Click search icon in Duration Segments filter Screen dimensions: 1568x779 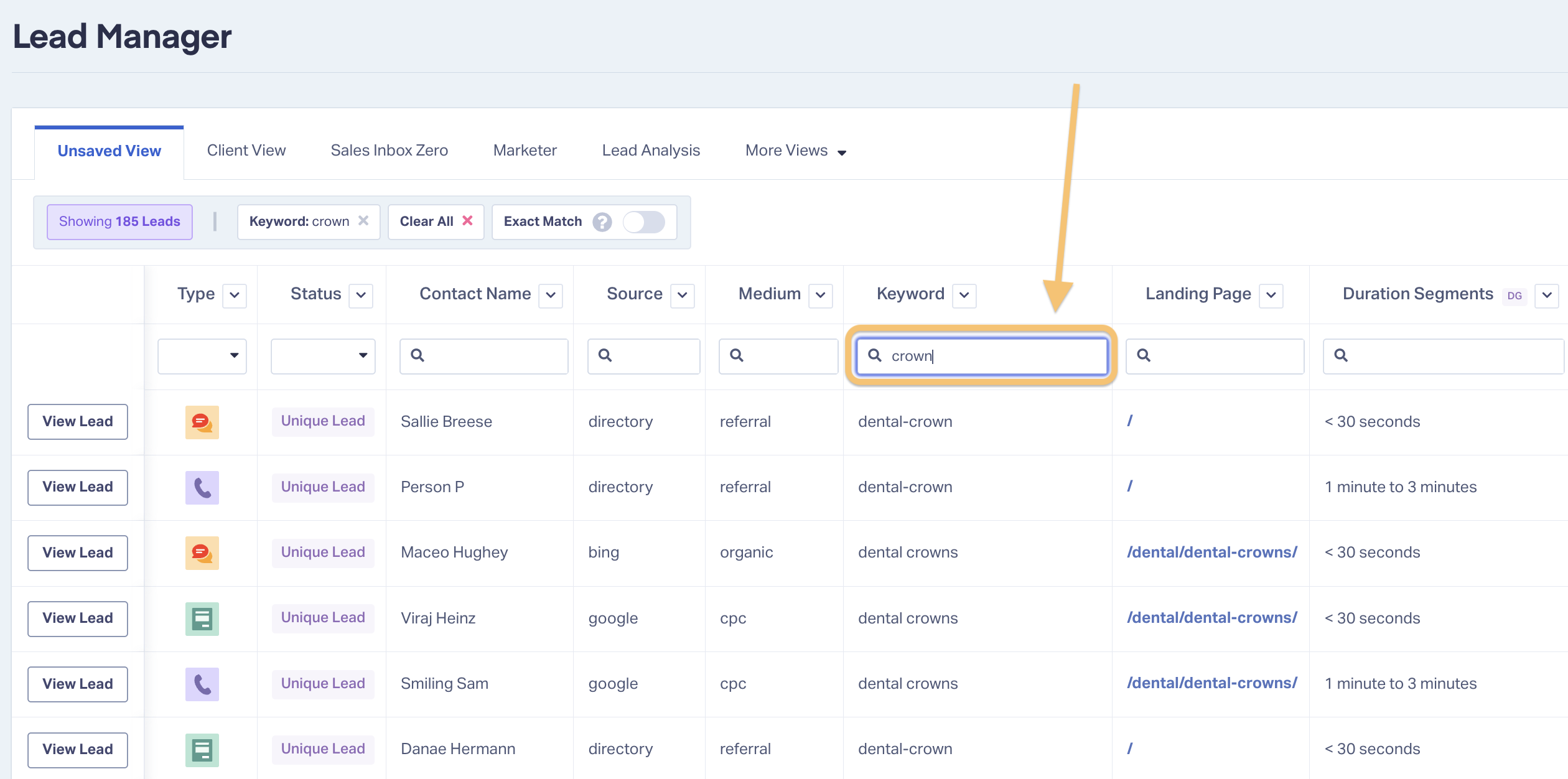(1341, 355)
